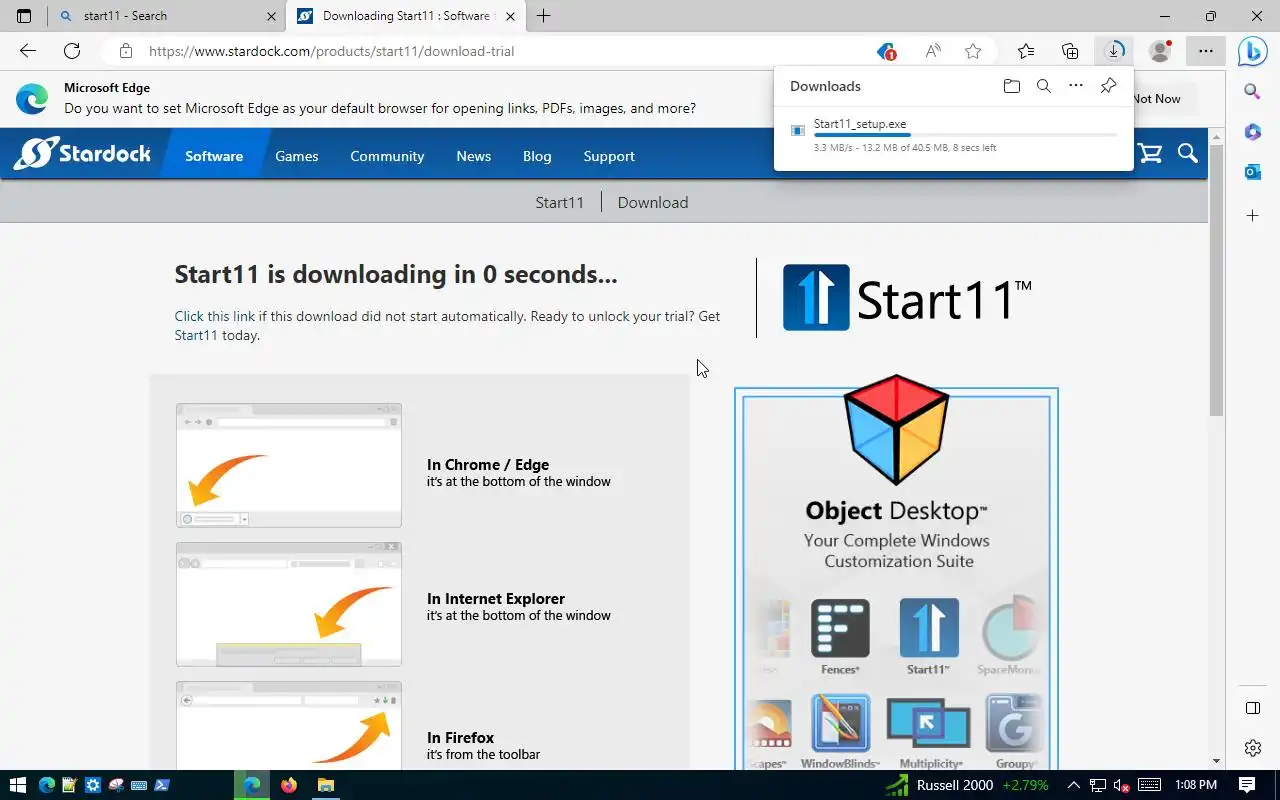Image resolution: width=1280 pixels, height=800 pixels.
Task: Open Outlook icon in Edge sidebar
Action: (1252, 172)
